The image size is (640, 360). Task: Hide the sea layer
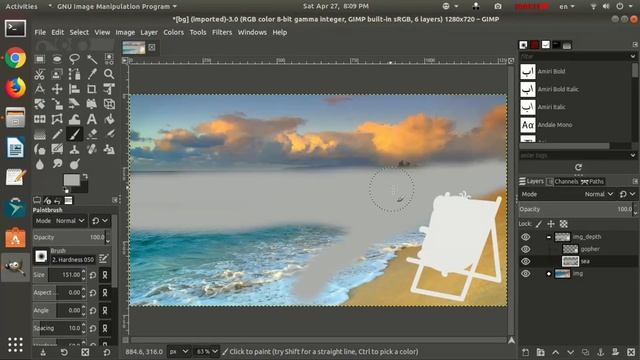click(x=526, y=261)
